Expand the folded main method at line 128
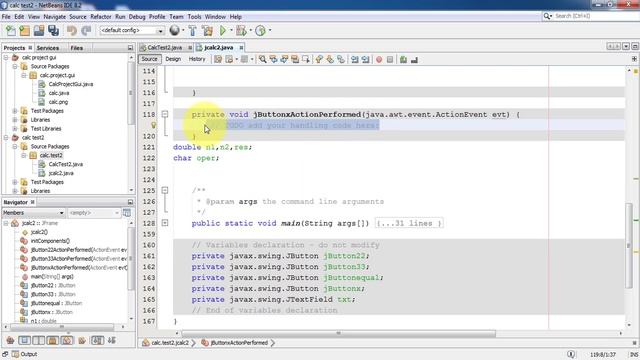The image size is (640, 360). pyautogui.click(x=165, y=223)
